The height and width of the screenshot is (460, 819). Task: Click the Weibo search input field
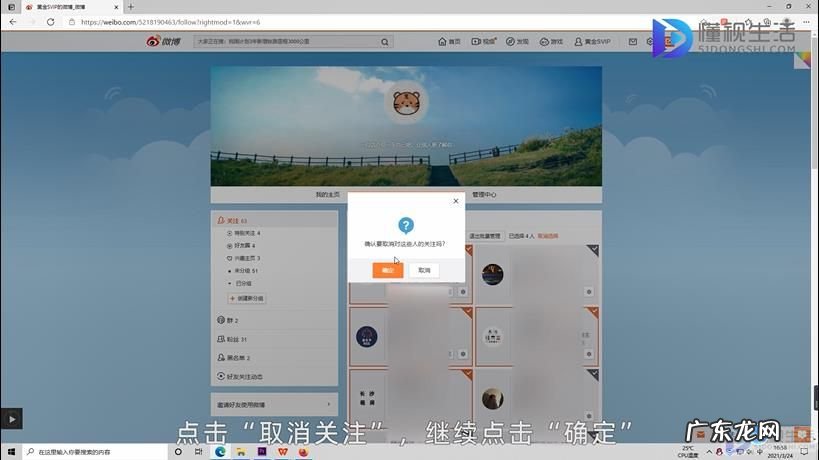coord(286,41)
